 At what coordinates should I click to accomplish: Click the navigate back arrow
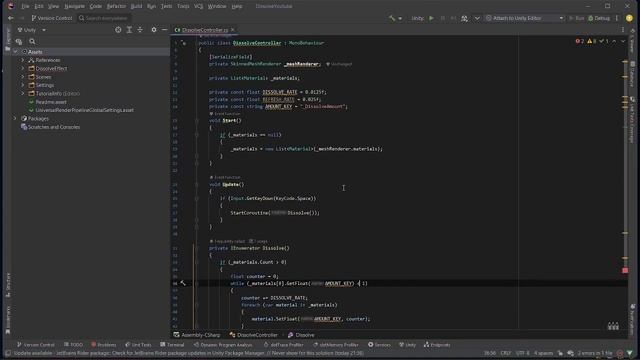pyautogui.click(x=11, y=18)
